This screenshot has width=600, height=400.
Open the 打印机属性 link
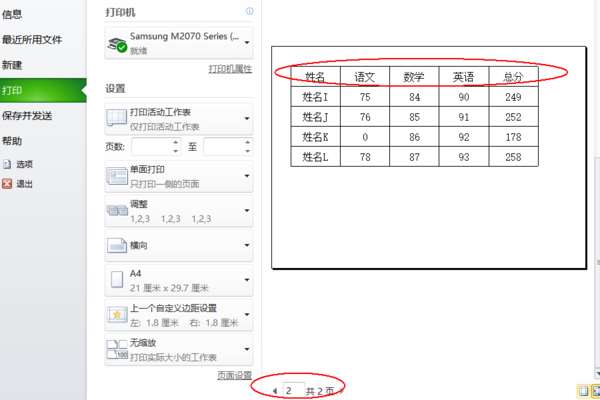tap(230, 69)
